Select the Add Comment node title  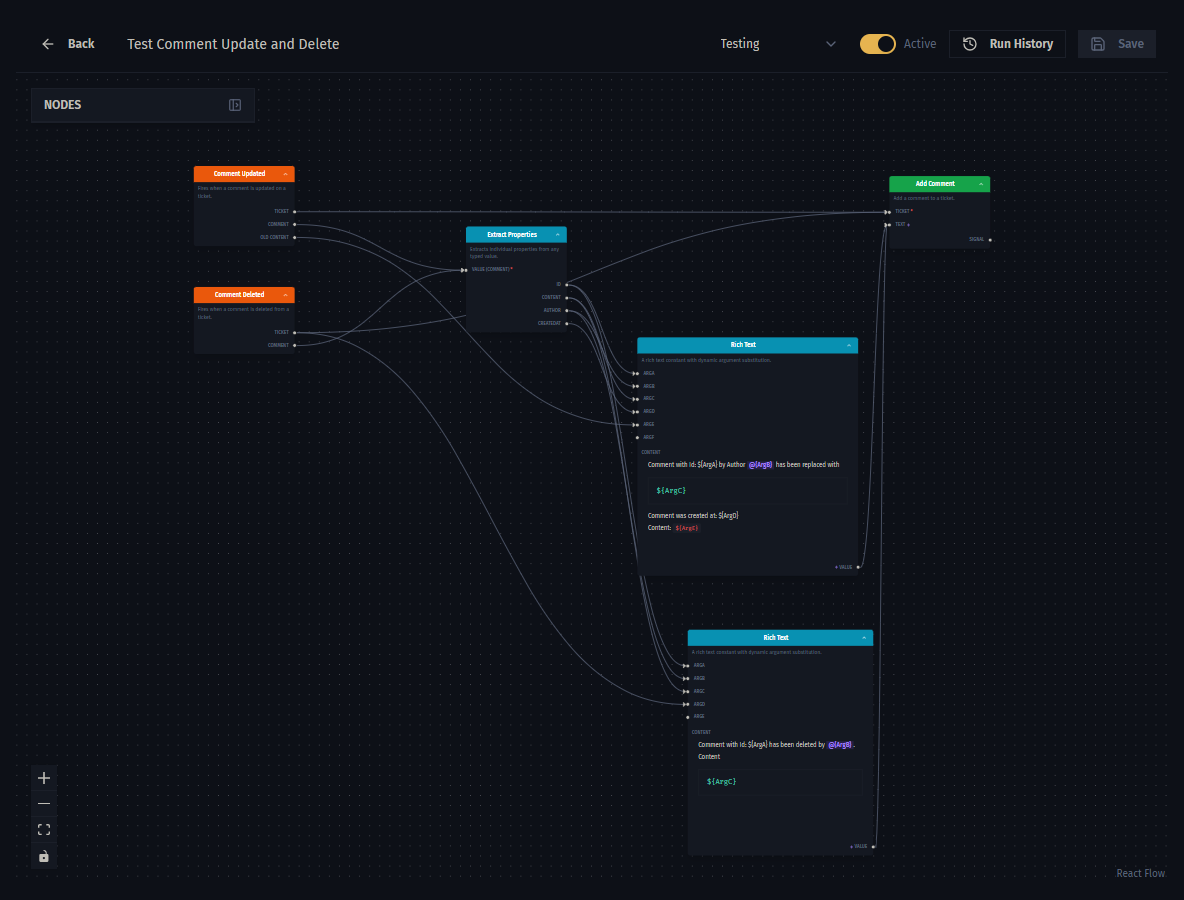click(x=935, y=183)
